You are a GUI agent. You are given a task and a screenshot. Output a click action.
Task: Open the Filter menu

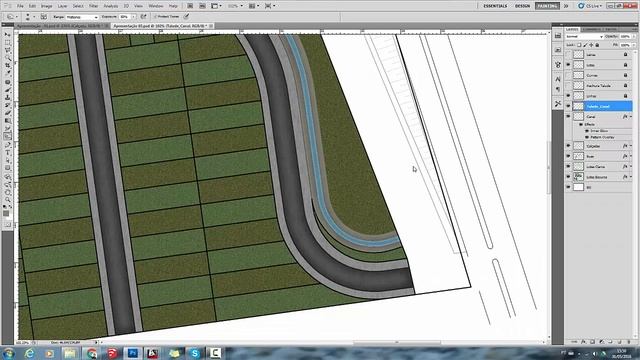[x=93, y=6]
